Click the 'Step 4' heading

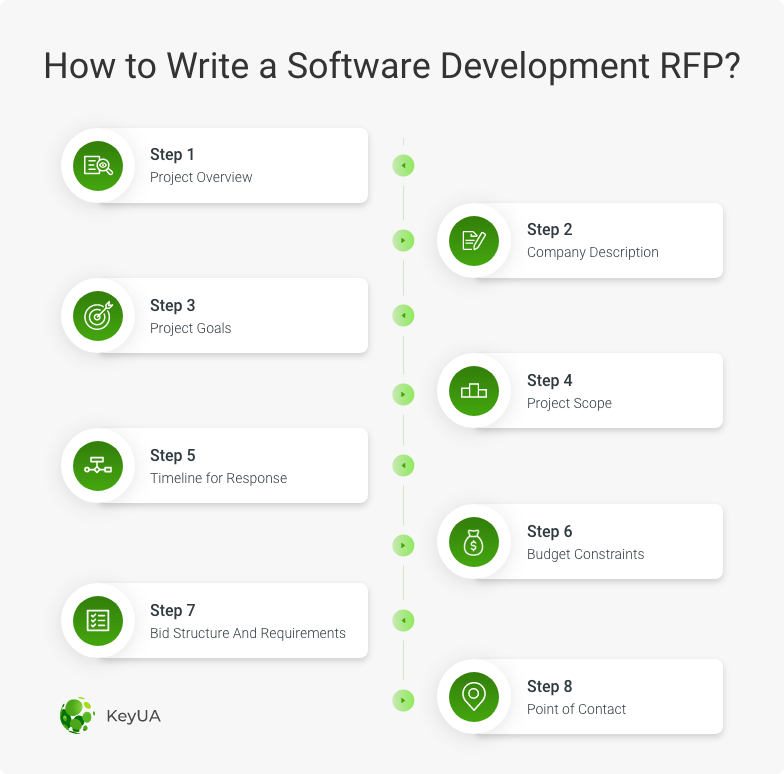coord(550,380)
